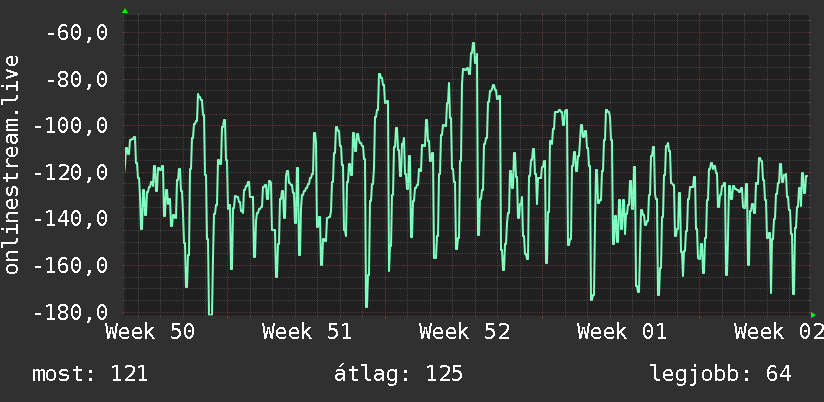Click the '-100,0' y-axis value

pyautogui.click(x=70, y=127)
